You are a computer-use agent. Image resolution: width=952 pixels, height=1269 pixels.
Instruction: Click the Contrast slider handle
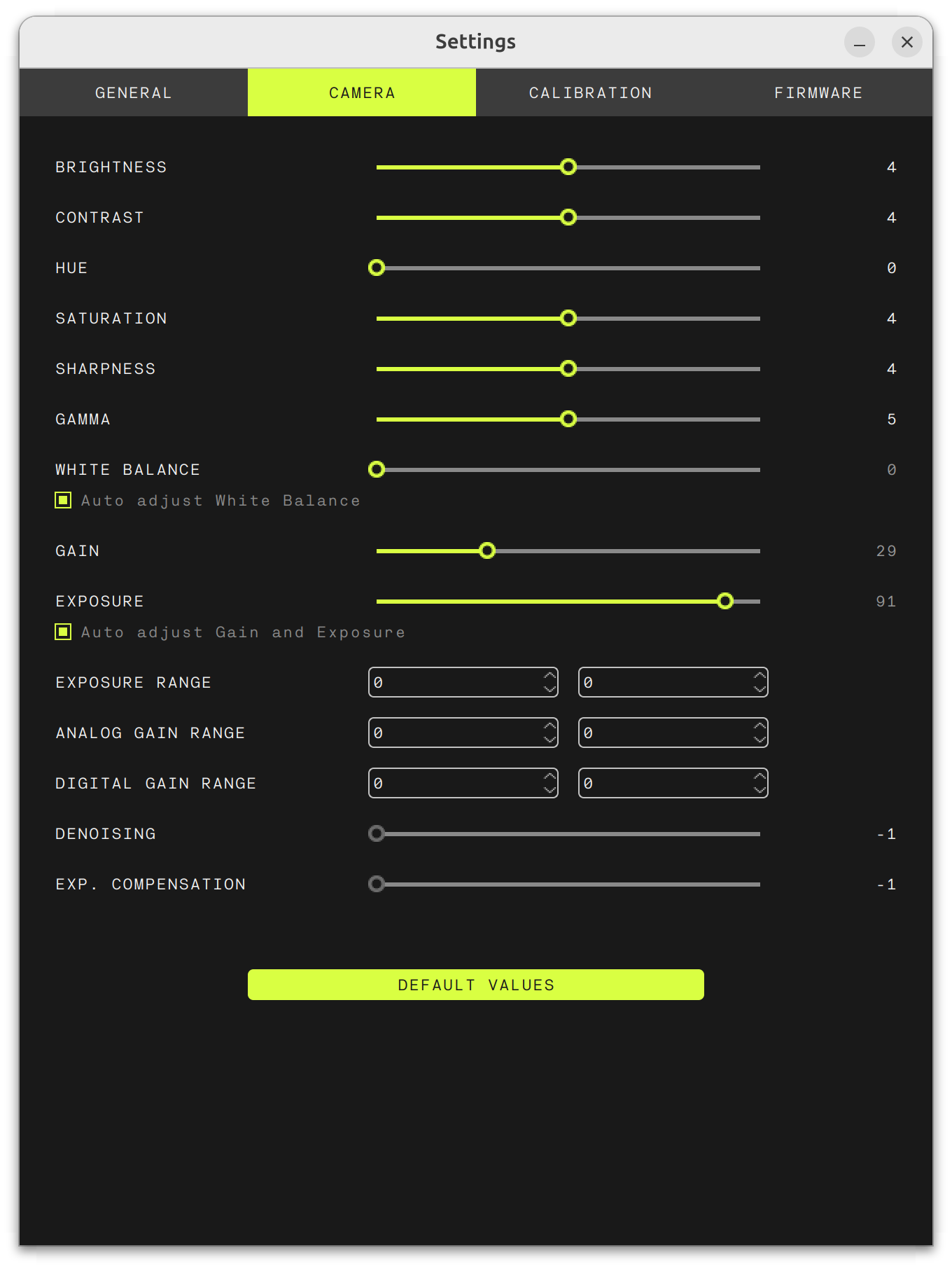point(568,217)
